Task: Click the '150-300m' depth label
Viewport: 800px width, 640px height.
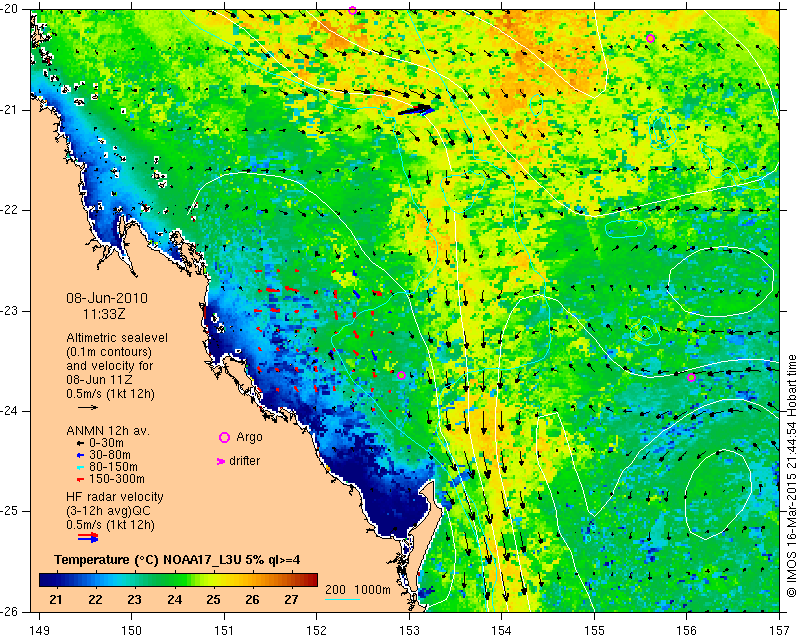Action: [117, 479]
